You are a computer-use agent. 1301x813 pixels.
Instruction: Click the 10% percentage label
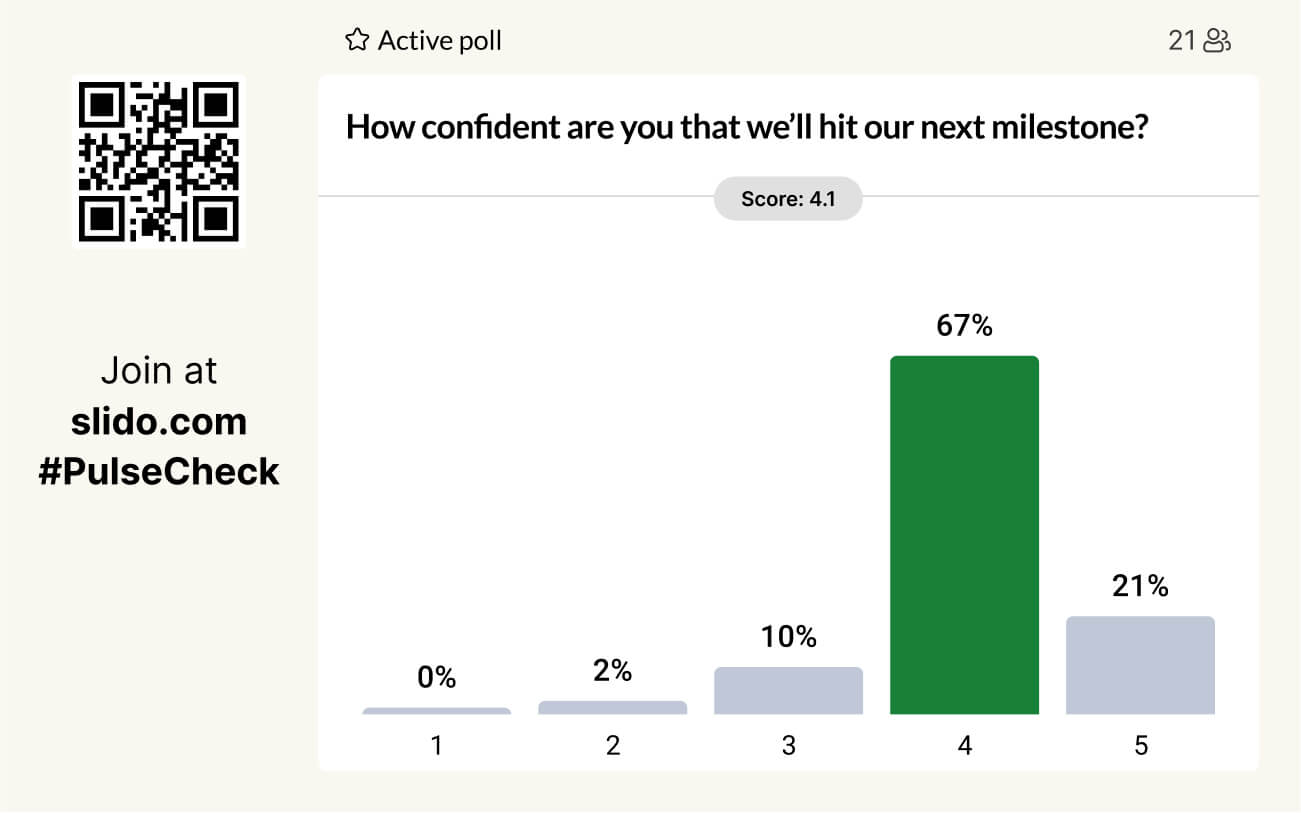[788, 637]
